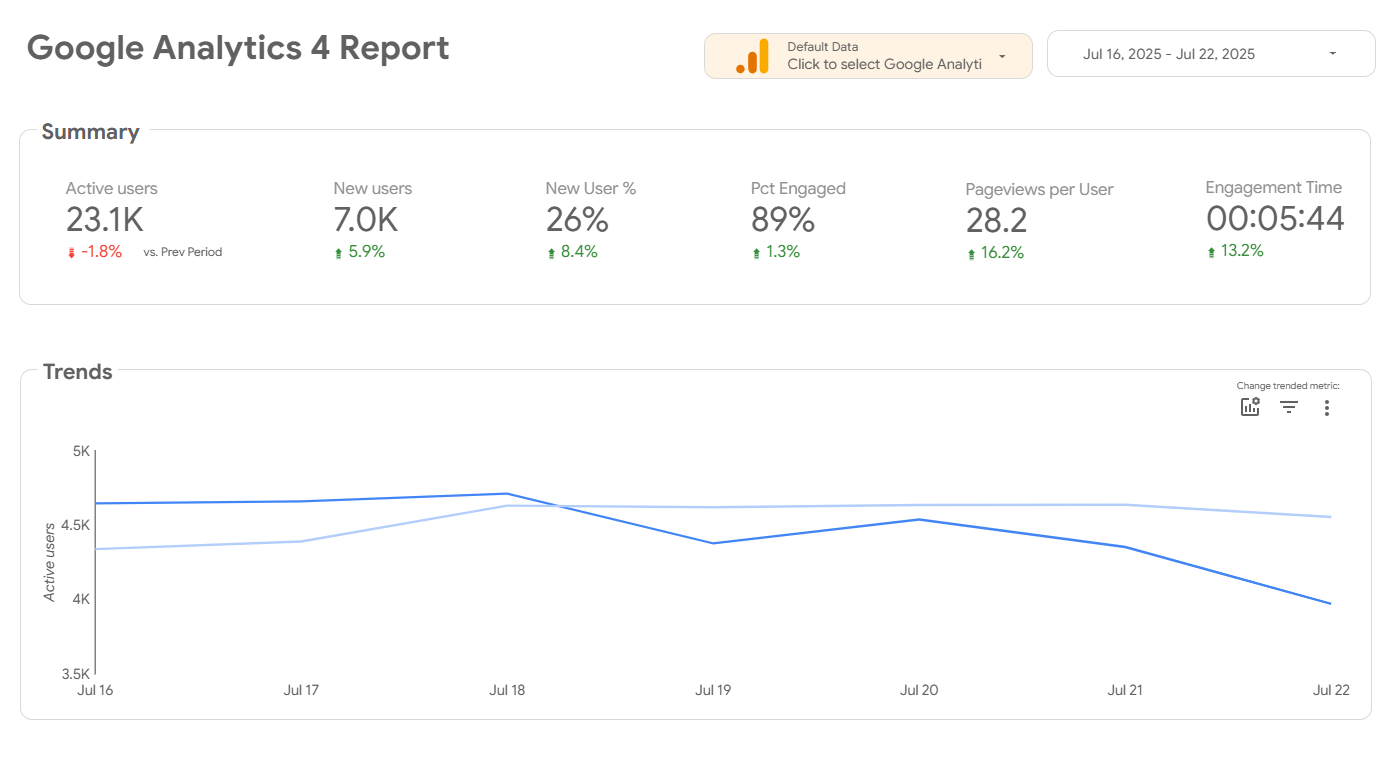1391x759 pixels.
Task: Click the 'Change trended metric' label
Action: click(x=1287, y=385)
